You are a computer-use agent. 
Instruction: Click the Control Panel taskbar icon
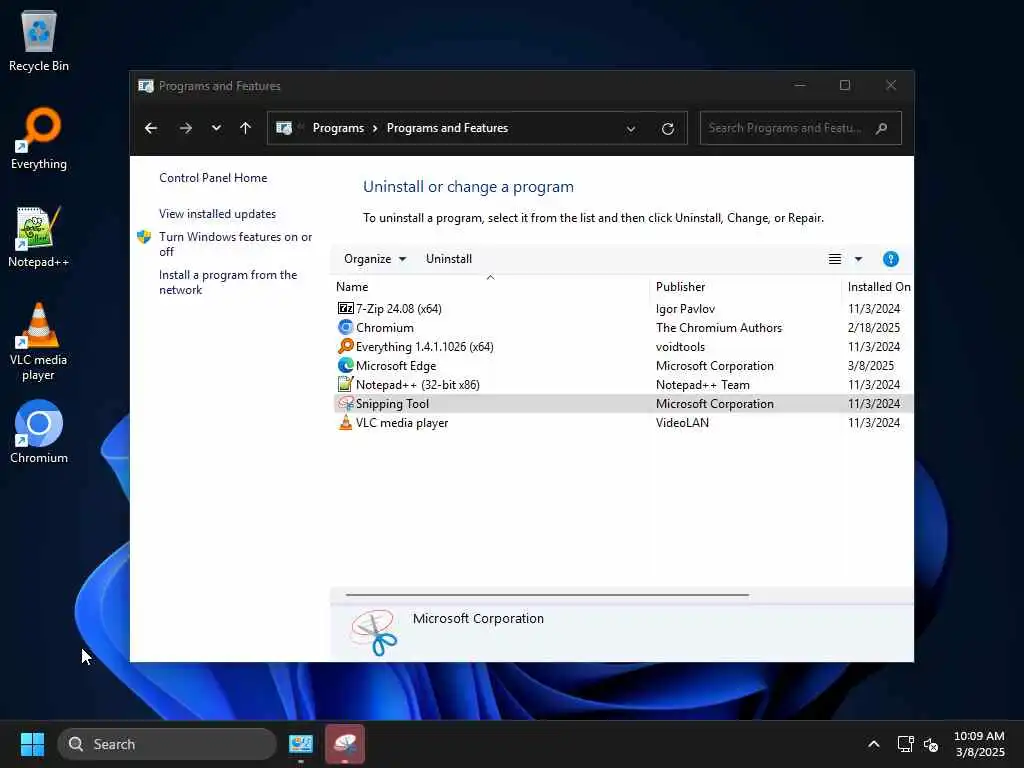tap(301, 744)
